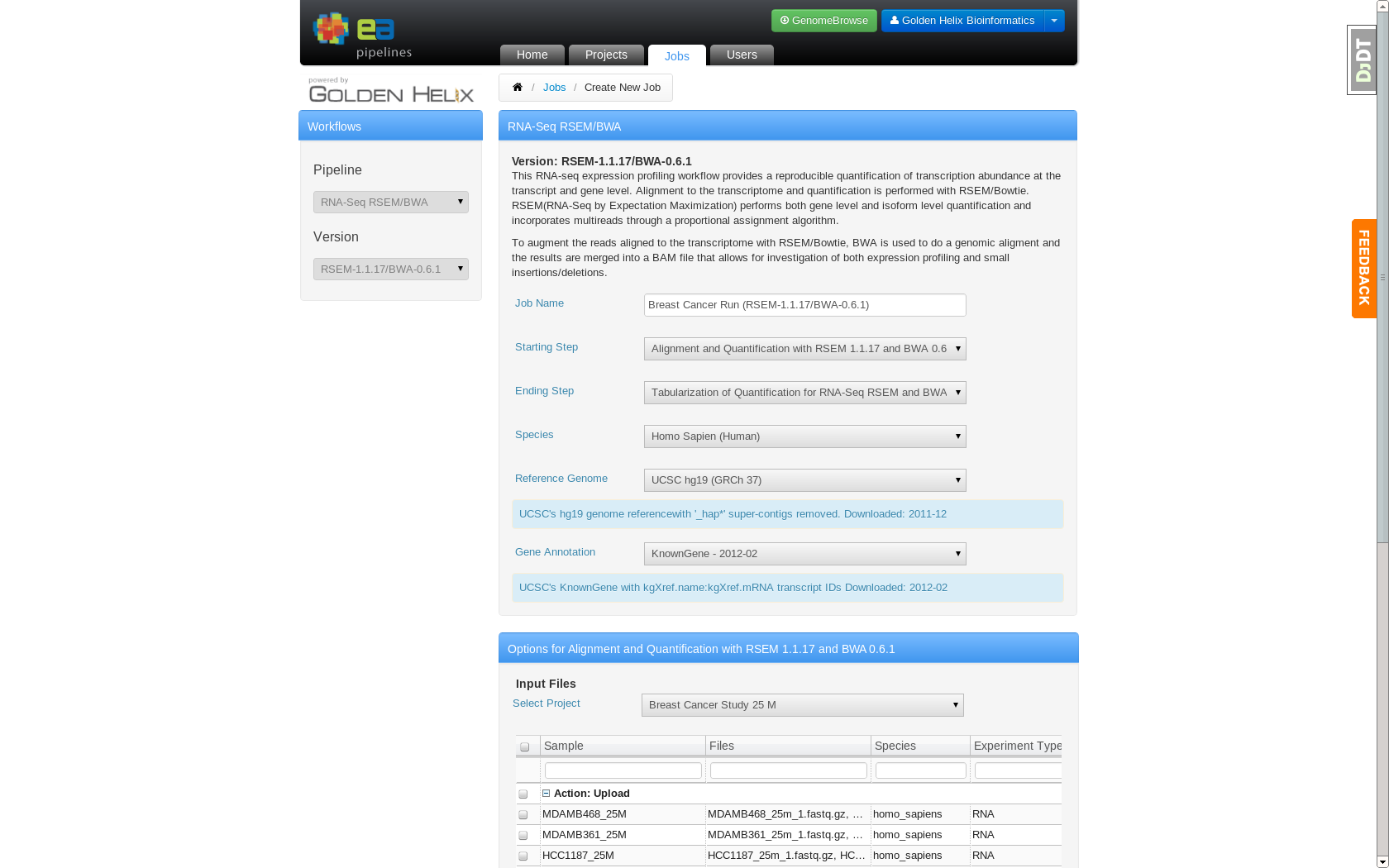Toggle the select-all checkbox in table header

coord(524,746)
